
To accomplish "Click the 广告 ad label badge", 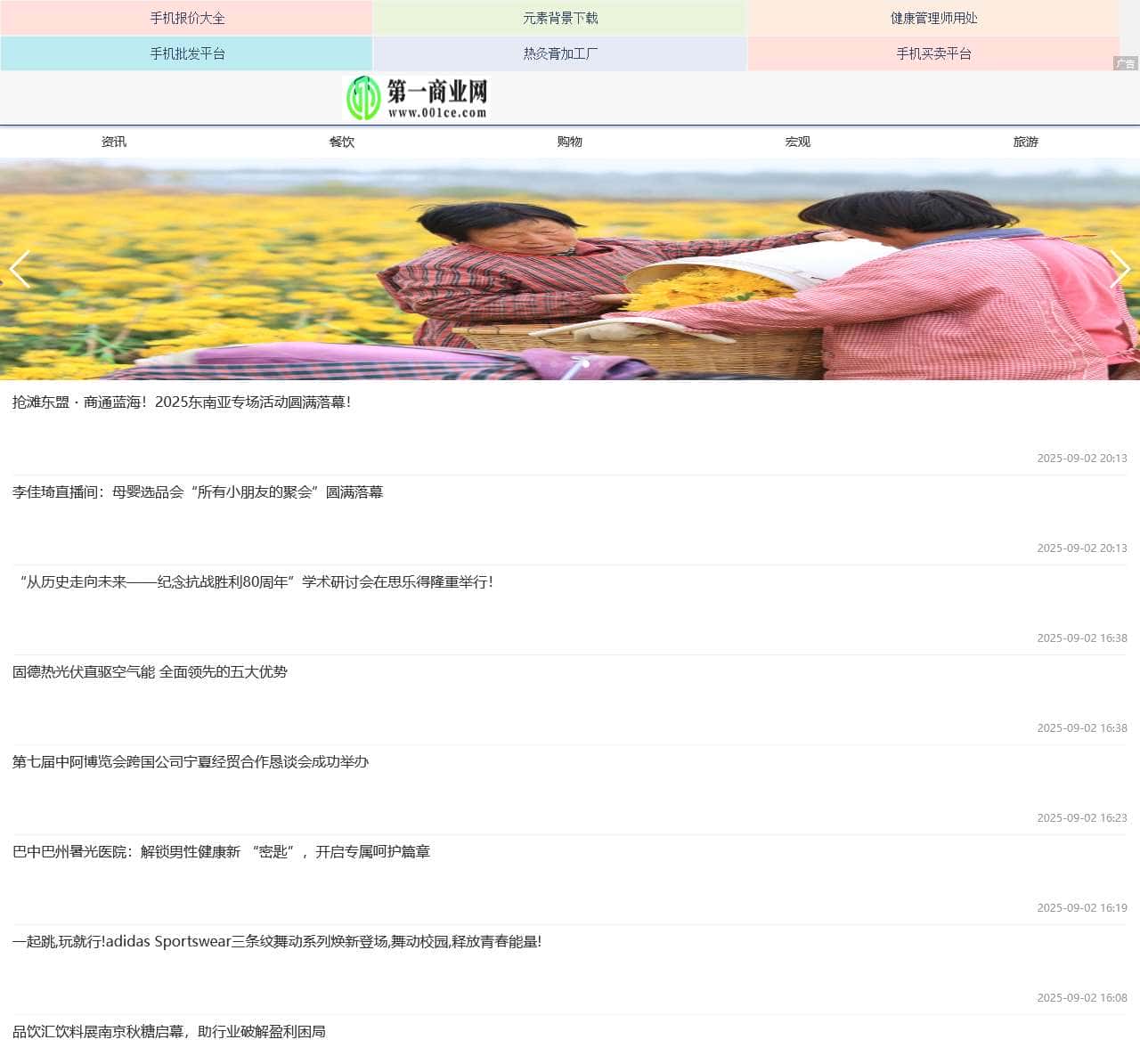I will [x=1126, y=63].
